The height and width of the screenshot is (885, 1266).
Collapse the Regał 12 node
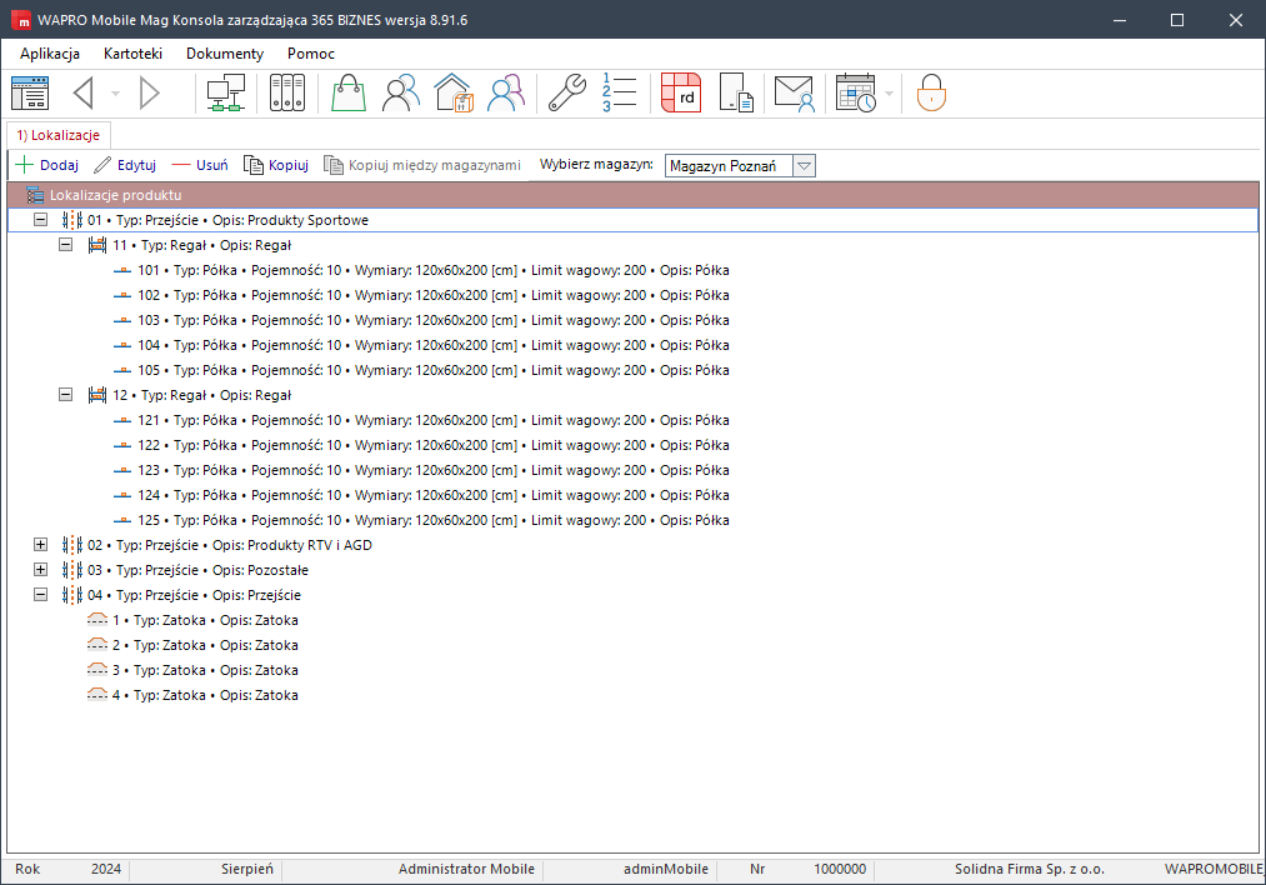(66, 395)
